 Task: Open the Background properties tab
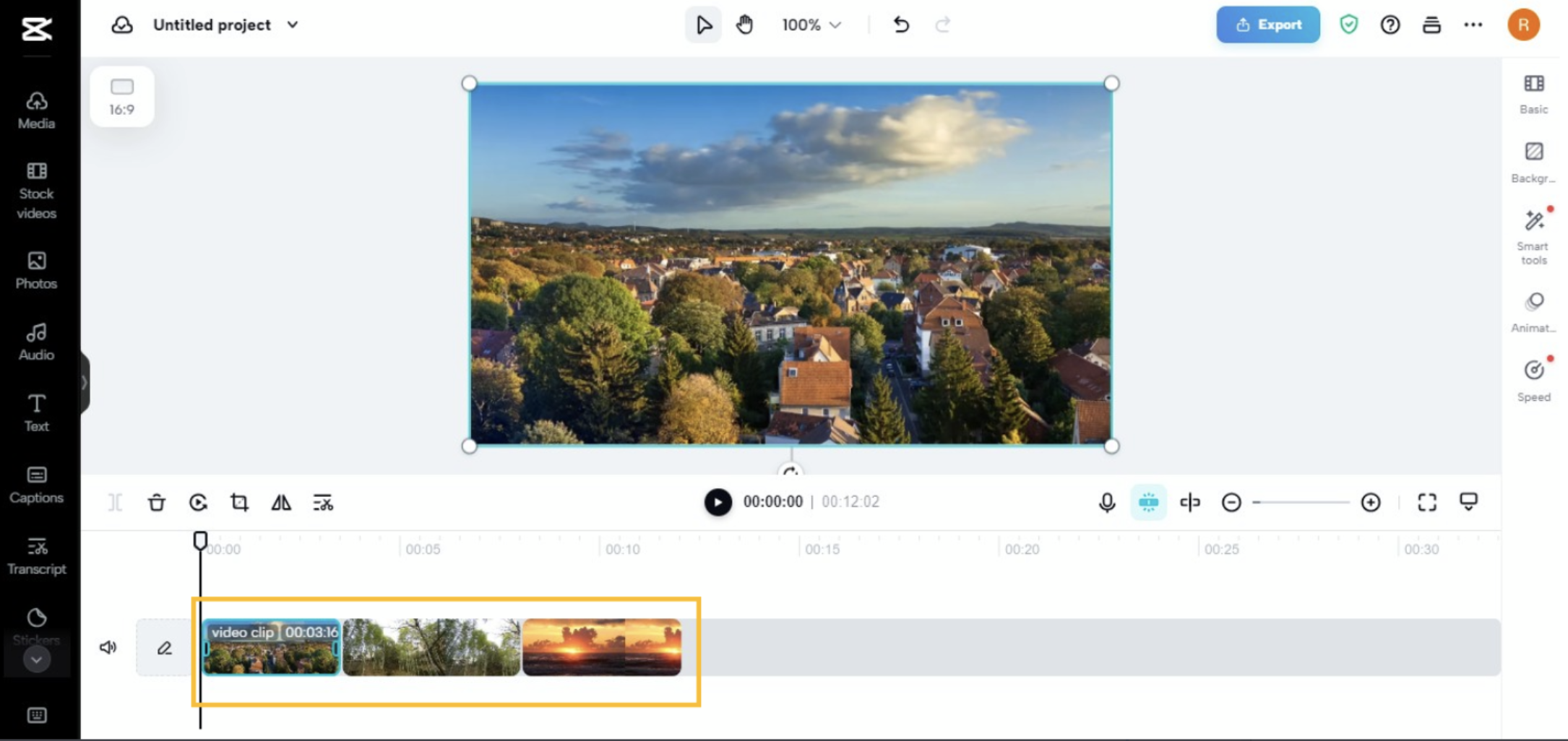tap(1533, 163)
